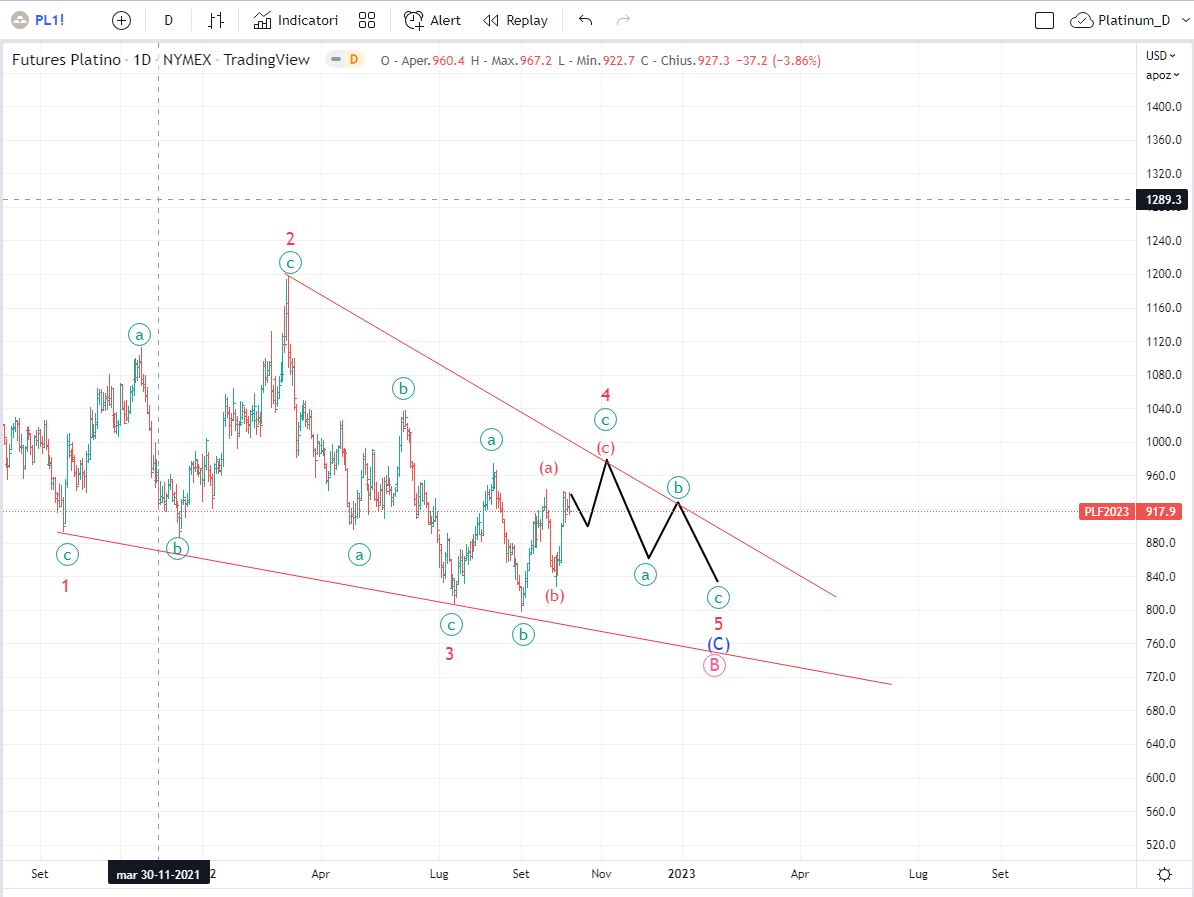Click the PLF2023 price label

1106,512
